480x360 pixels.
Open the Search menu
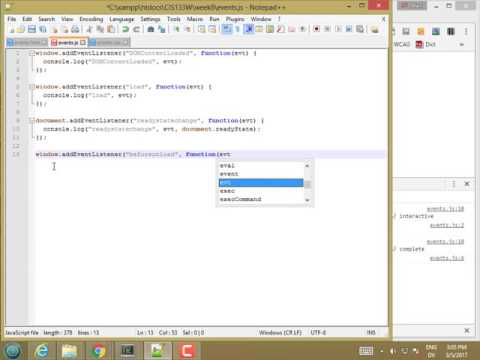point(46,19)
